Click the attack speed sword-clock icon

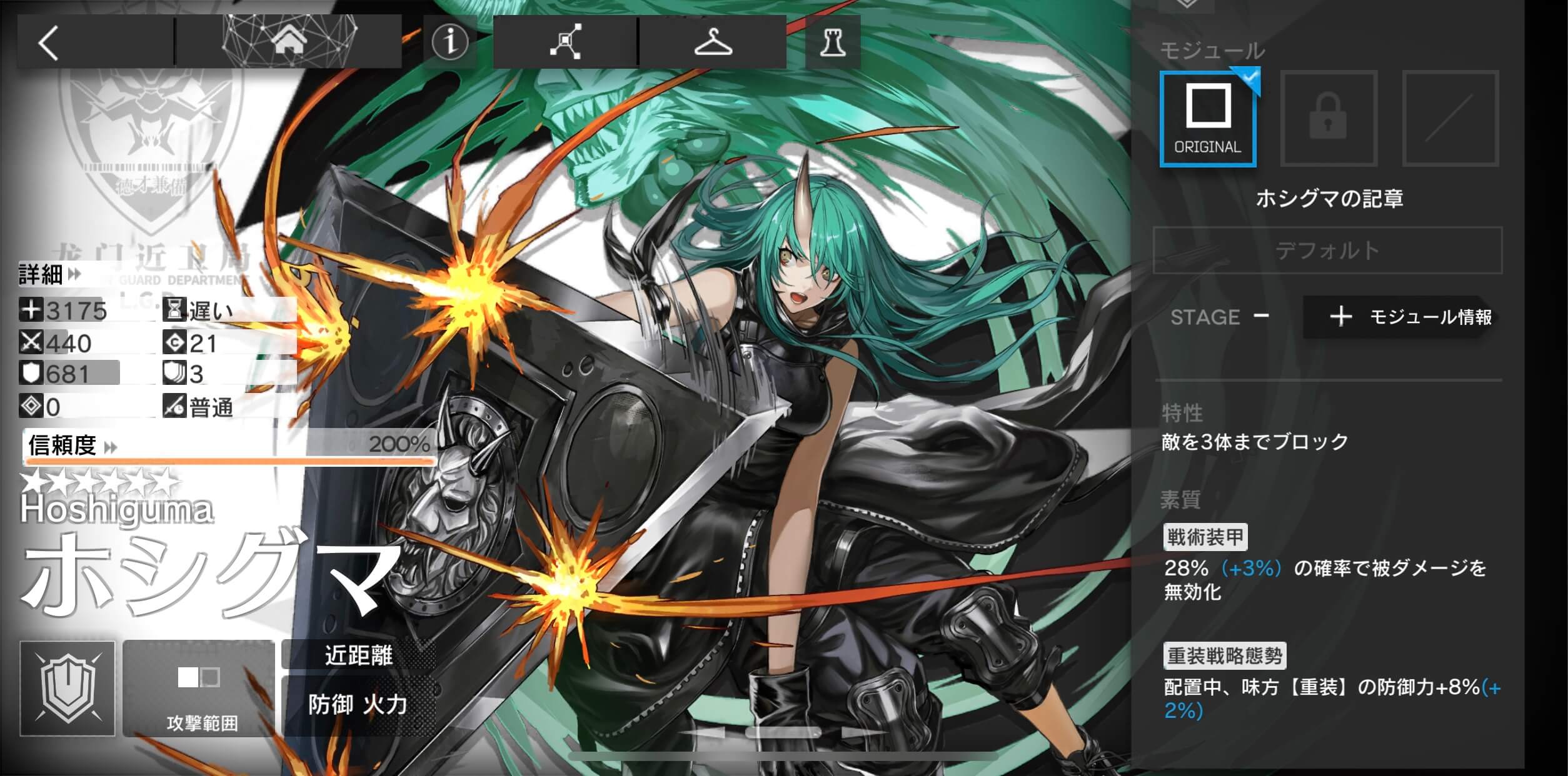click(174, 406)
